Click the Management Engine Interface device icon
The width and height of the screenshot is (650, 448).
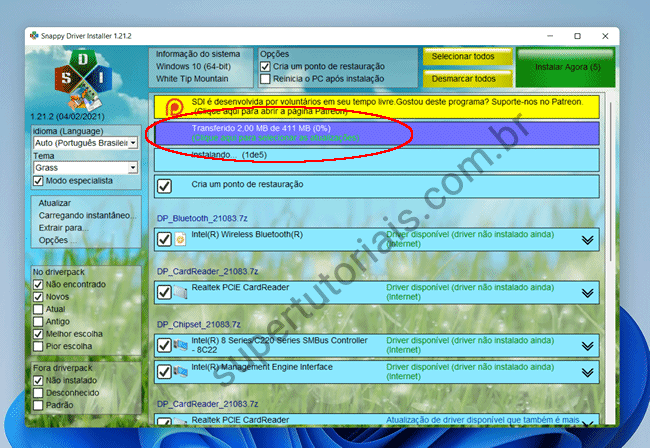[x=181, y=371]
